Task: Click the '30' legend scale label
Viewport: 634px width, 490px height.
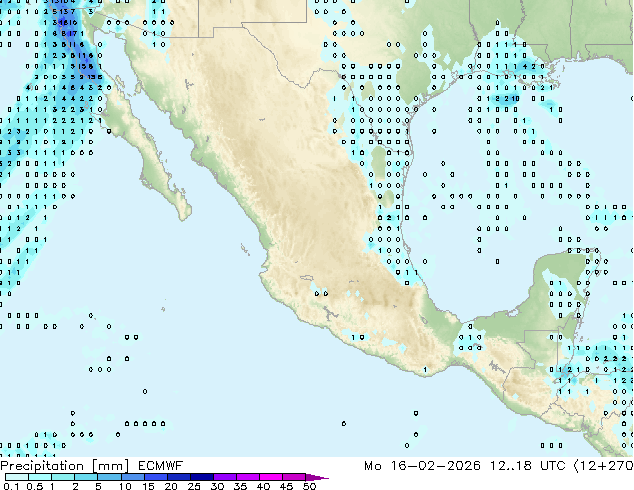Action: coord(217,486)
